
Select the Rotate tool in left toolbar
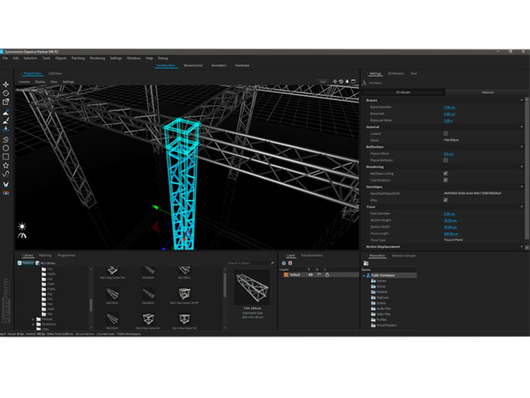pos(6,93)
